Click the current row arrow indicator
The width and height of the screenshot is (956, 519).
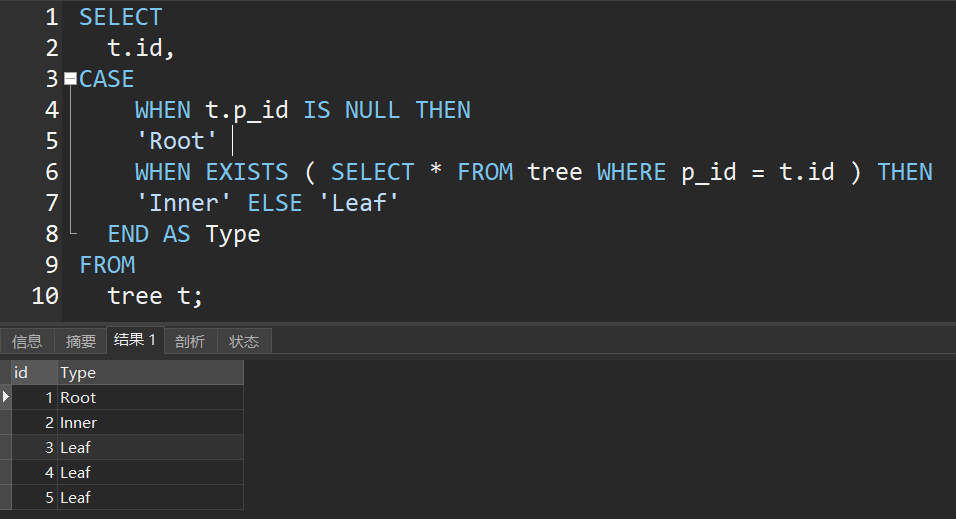(x=6, y=397)
